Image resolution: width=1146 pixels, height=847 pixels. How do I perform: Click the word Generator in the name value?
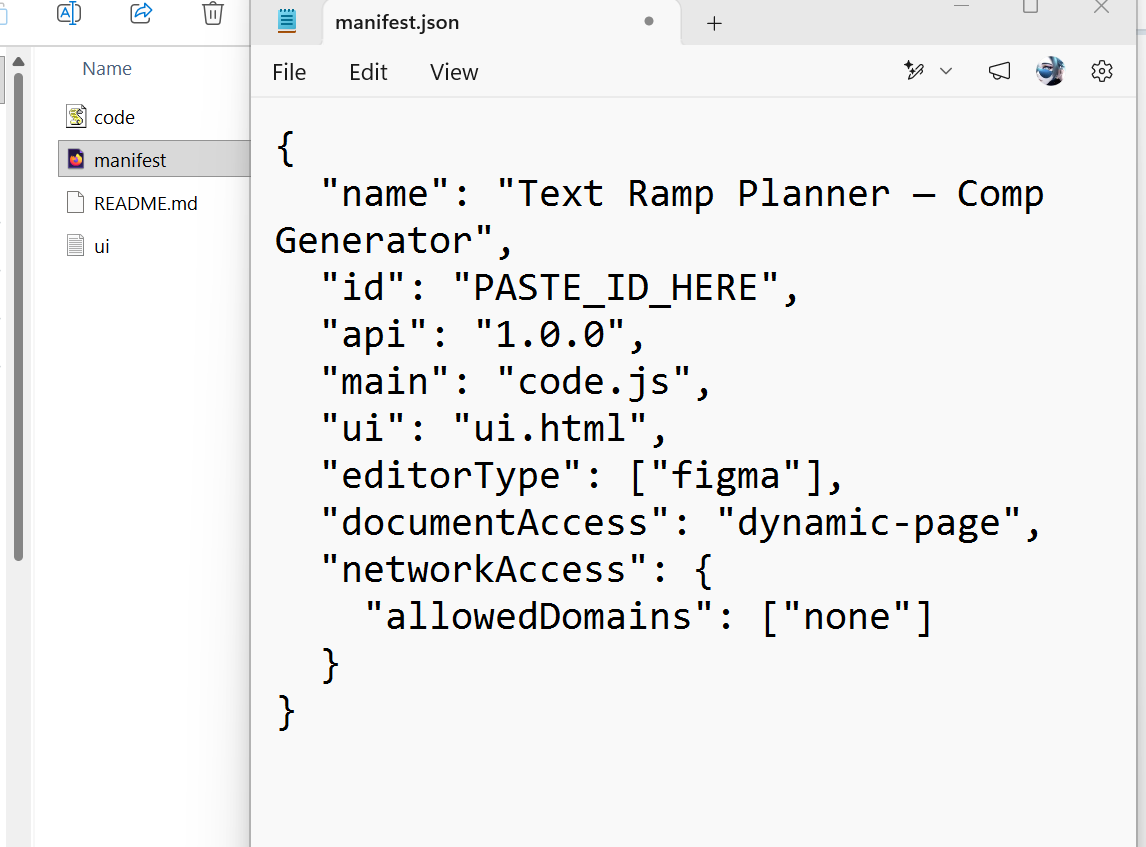click(x=373, y=241)
